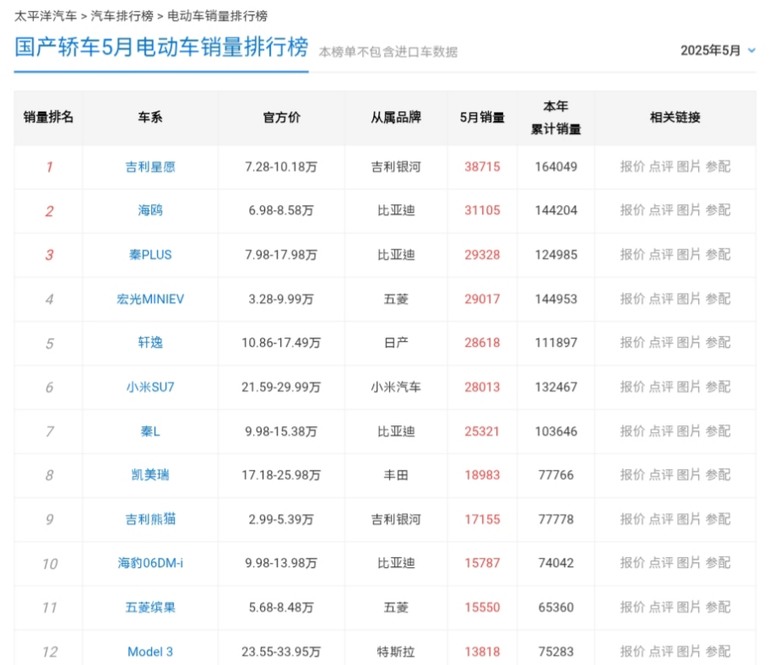Open 汽车排行榜 breadcrumb link
Image resolution: width=780 pixels, height=665 pixels.
122,16
